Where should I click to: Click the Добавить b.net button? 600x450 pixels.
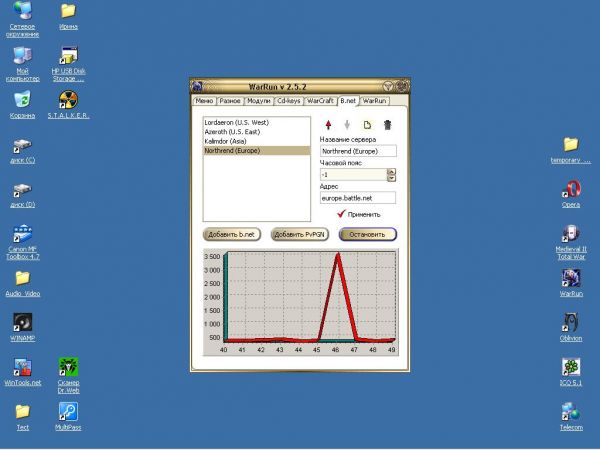(x=232, y=235)
